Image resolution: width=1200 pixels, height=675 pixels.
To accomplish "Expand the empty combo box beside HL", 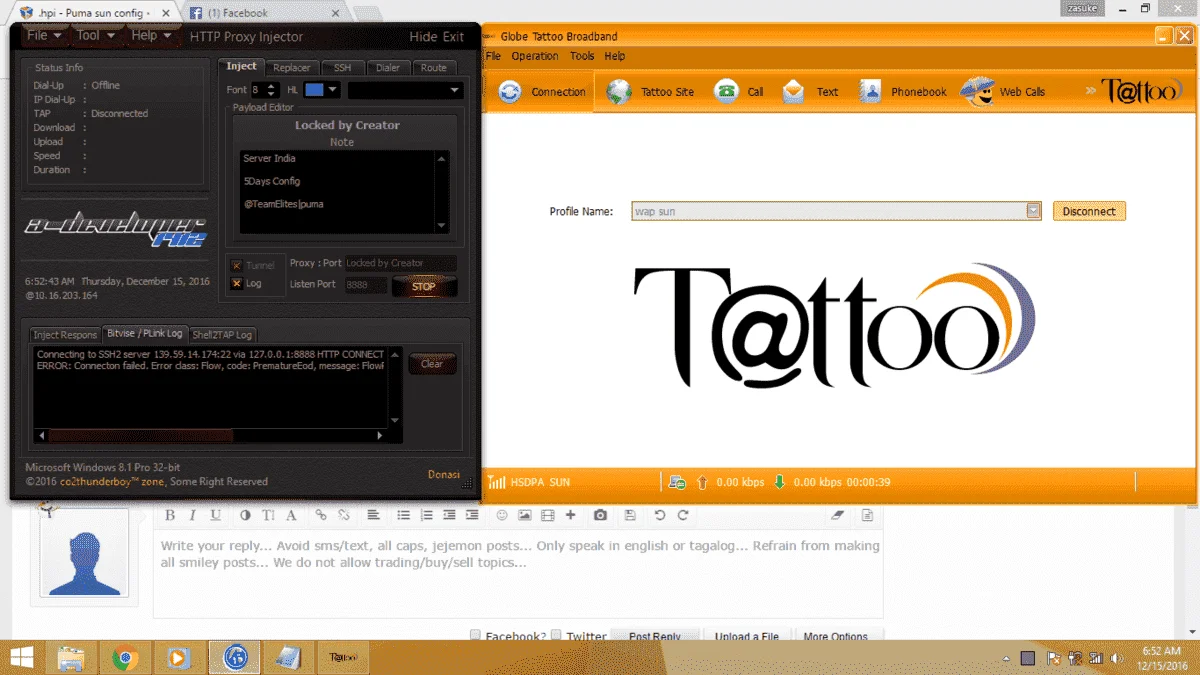I will pos(406,90).
